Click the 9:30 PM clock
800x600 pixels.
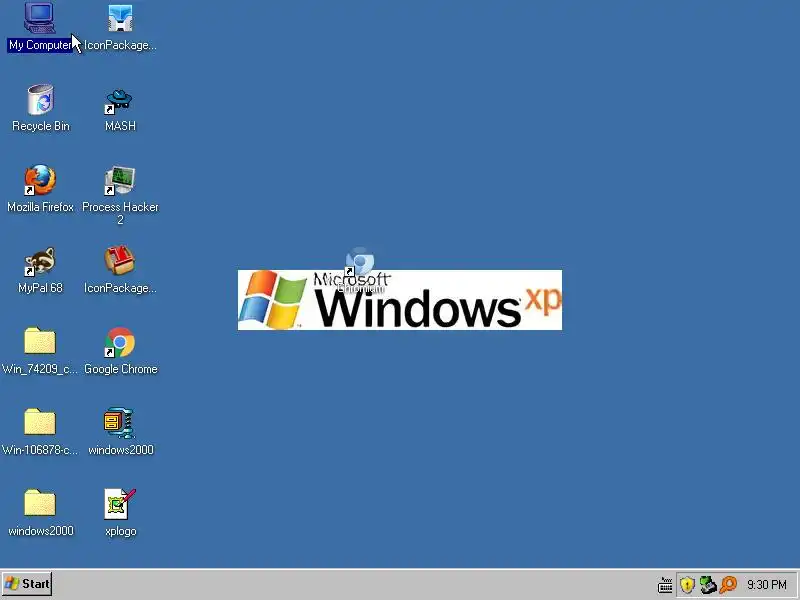tap(767, 585)
